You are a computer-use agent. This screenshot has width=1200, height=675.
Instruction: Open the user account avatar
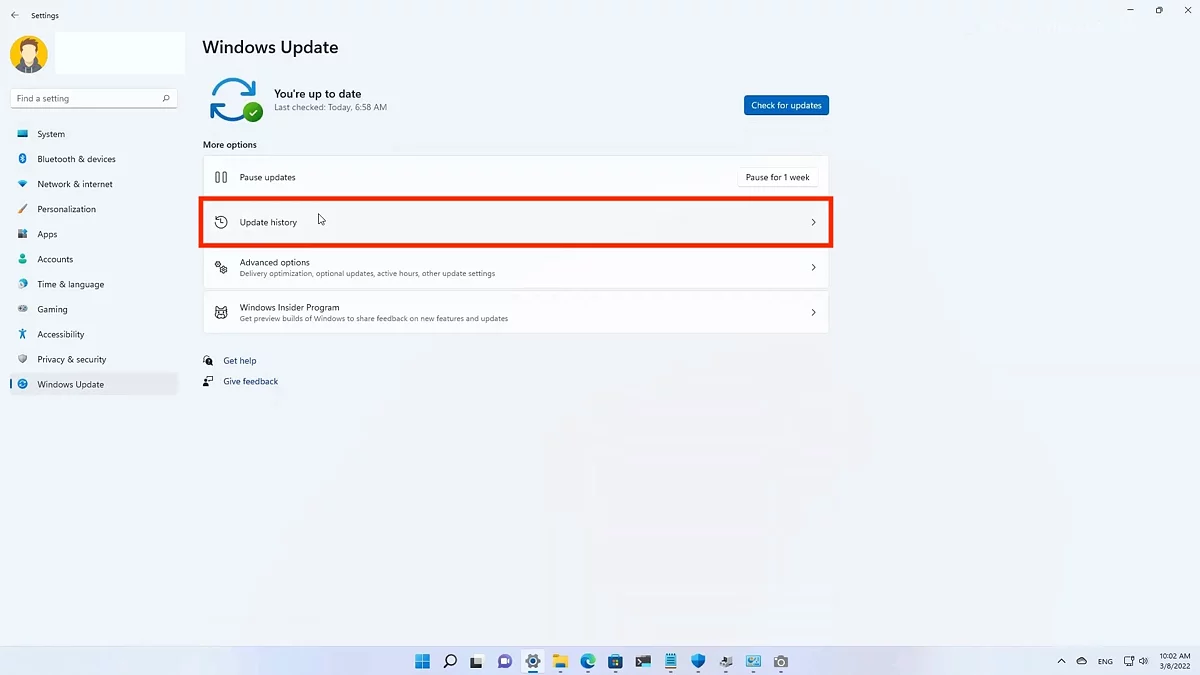29,54
